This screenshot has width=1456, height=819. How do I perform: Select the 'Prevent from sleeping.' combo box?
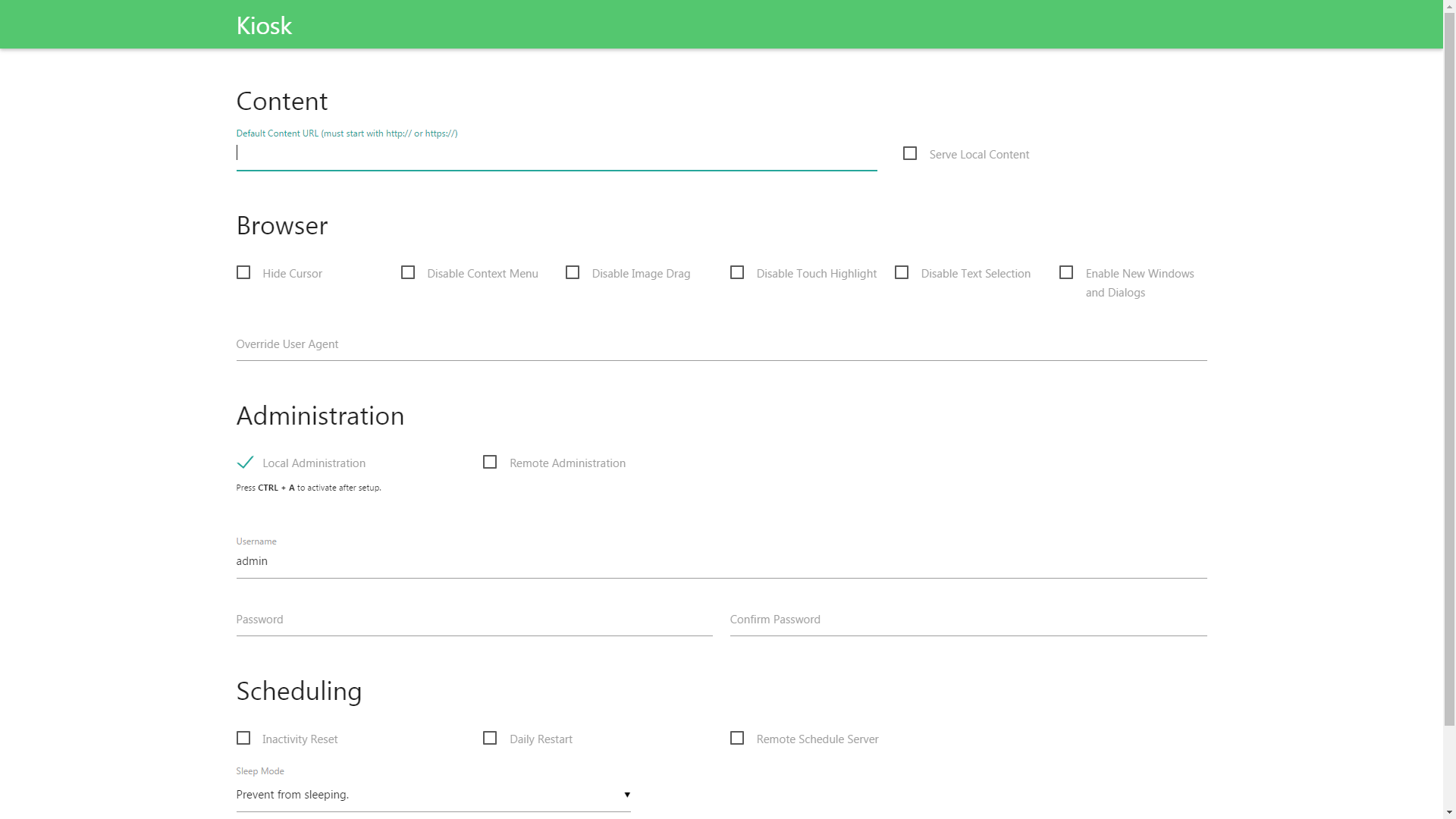pos(425,795)
